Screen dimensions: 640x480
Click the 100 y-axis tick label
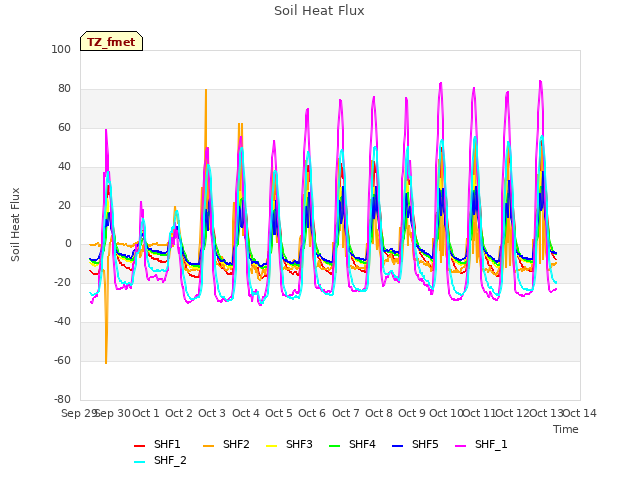(61, 49)
